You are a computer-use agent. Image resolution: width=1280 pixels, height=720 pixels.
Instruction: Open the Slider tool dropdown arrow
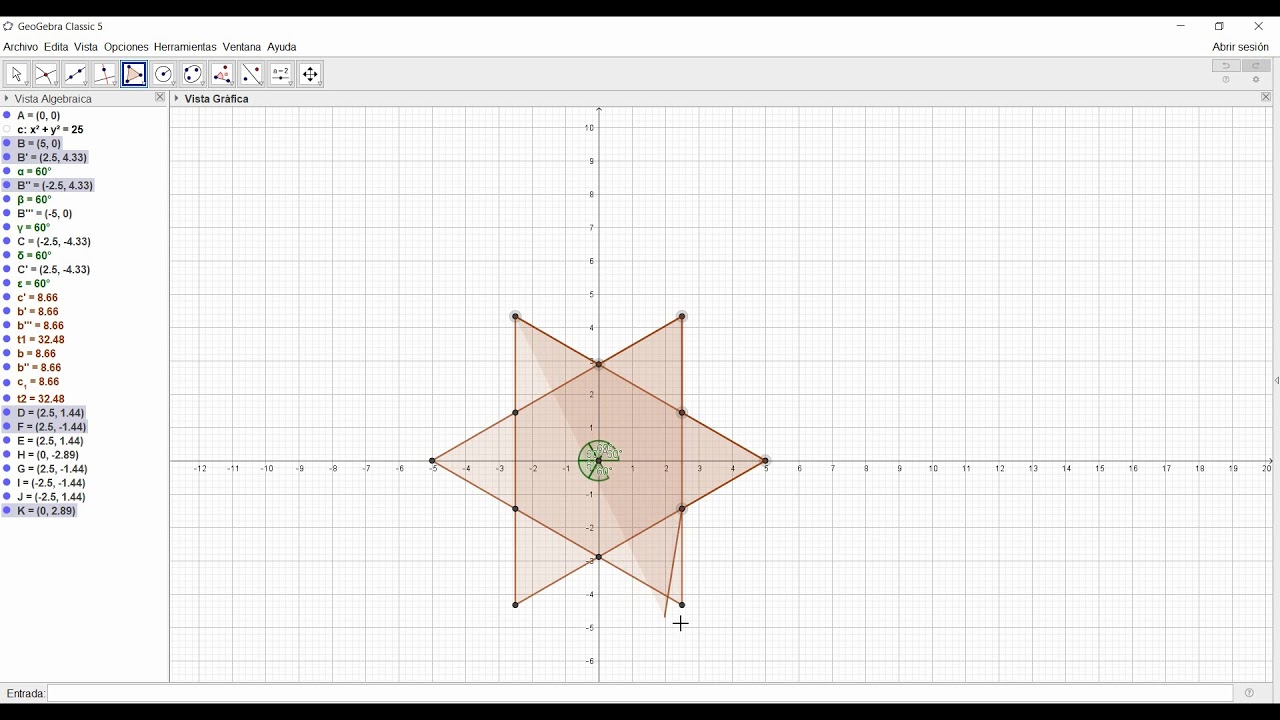(291, 84)
